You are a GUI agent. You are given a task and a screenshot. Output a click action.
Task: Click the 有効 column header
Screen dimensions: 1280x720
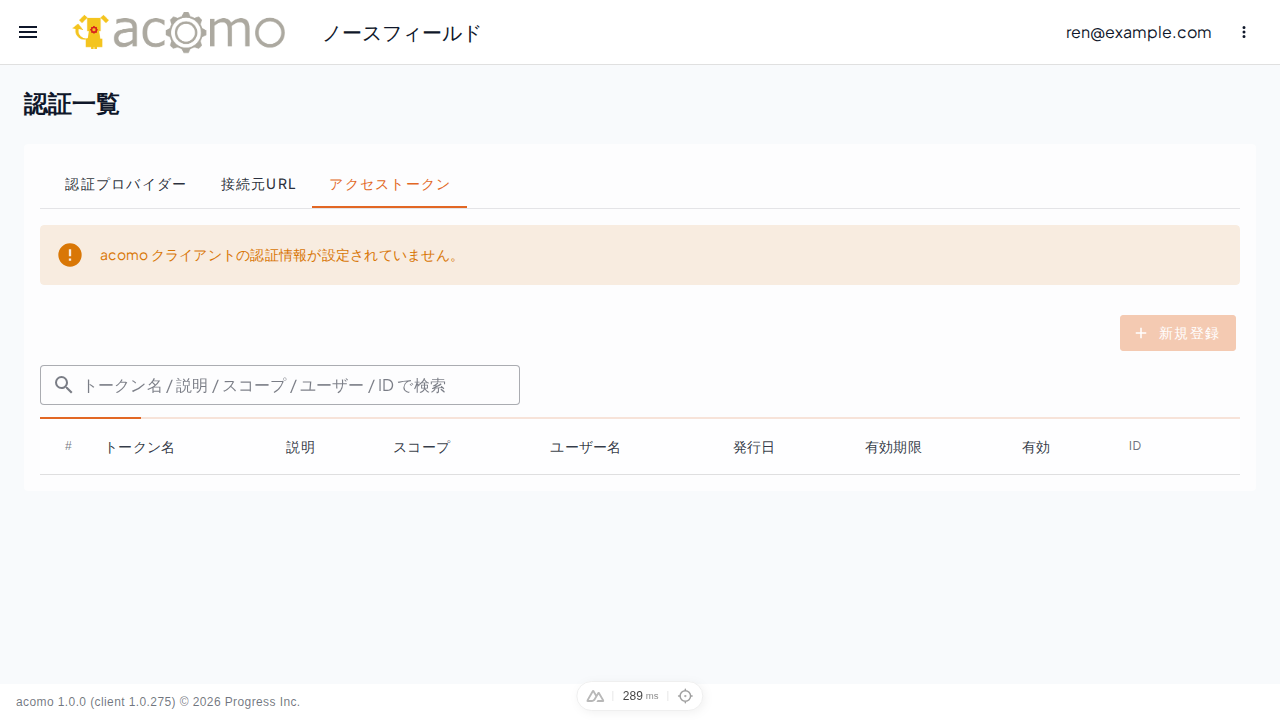pyautogui.click(x=1036, y=447)
